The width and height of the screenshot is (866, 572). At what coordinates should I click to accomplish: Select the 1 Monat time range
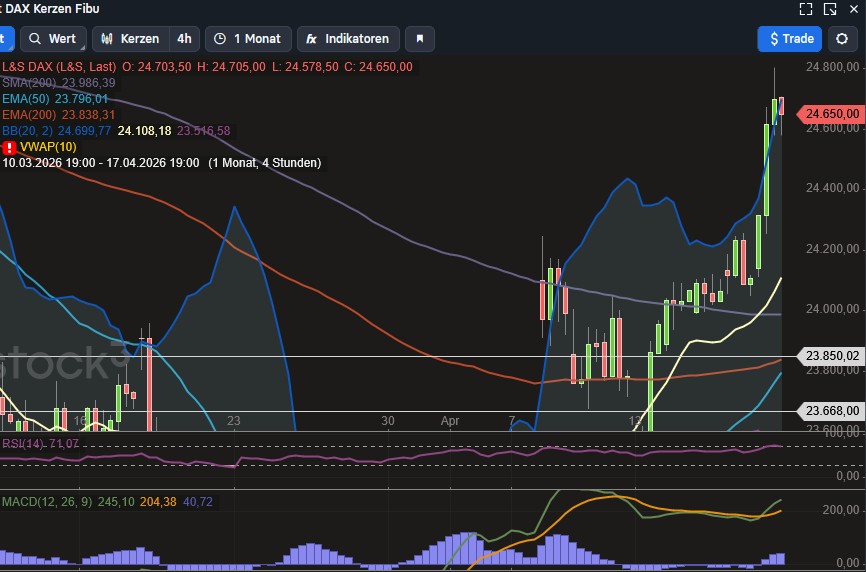coord(249,39)
